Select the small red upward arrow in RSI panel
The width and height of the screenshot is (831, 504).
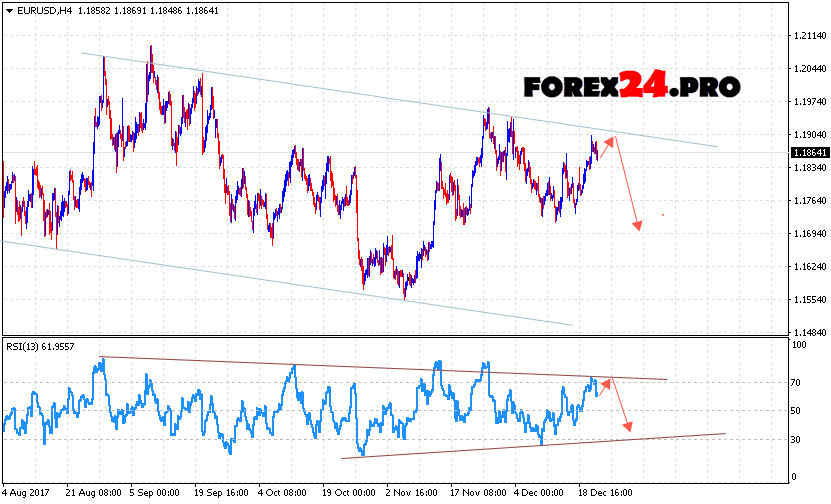[x=605, y=385]
